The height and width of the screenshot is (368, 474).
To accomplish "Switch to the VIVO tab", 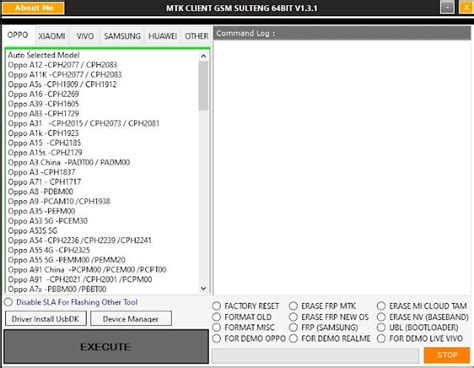I will pyautogui.click(x=85, y=36).
